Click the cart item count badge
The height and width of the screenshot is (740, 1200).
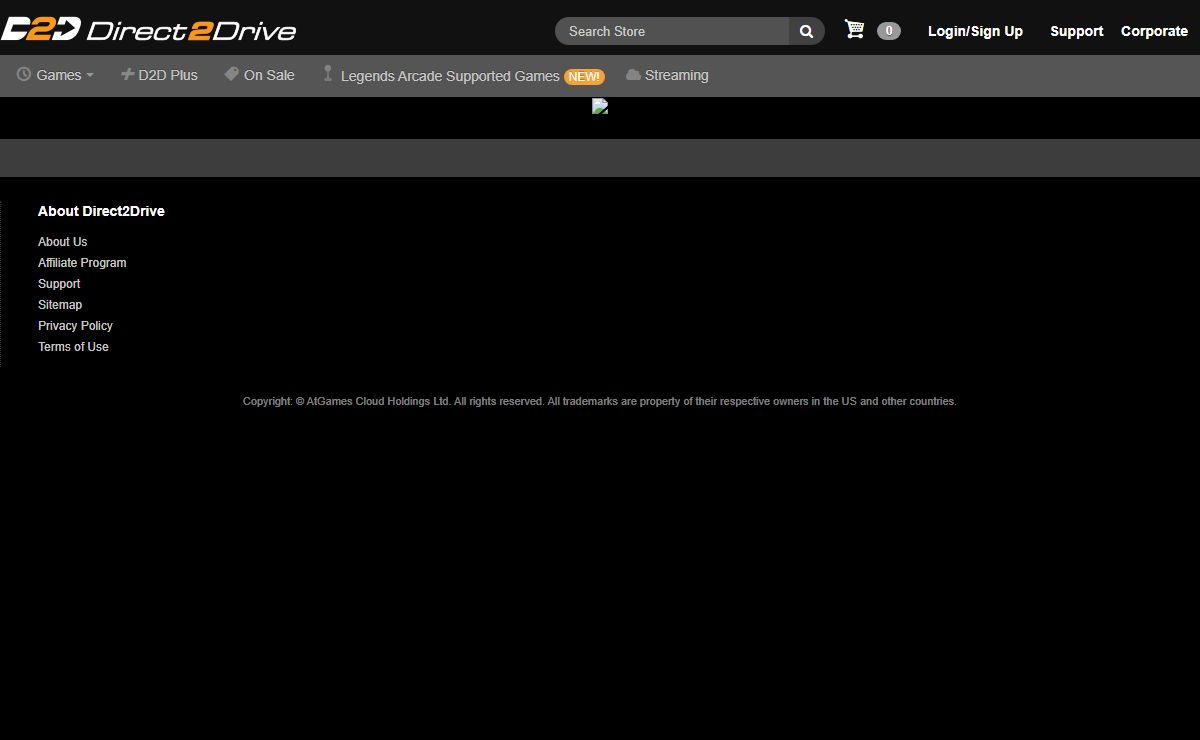(x=889, y=31)
